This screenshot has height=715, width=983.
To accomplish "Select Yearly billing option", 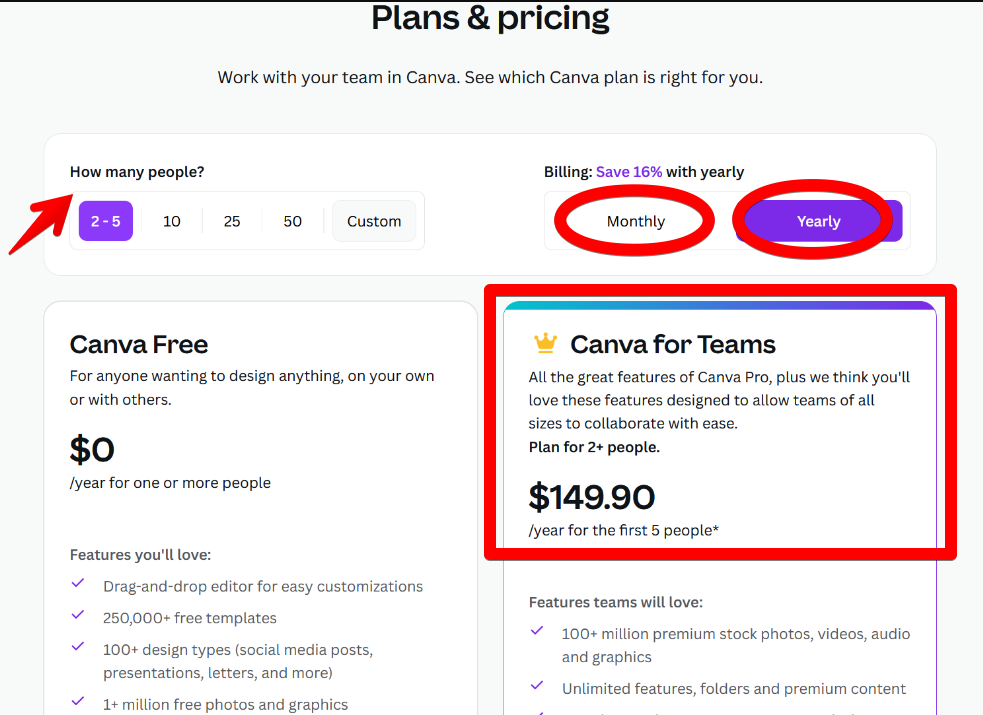I will (818, 222).
